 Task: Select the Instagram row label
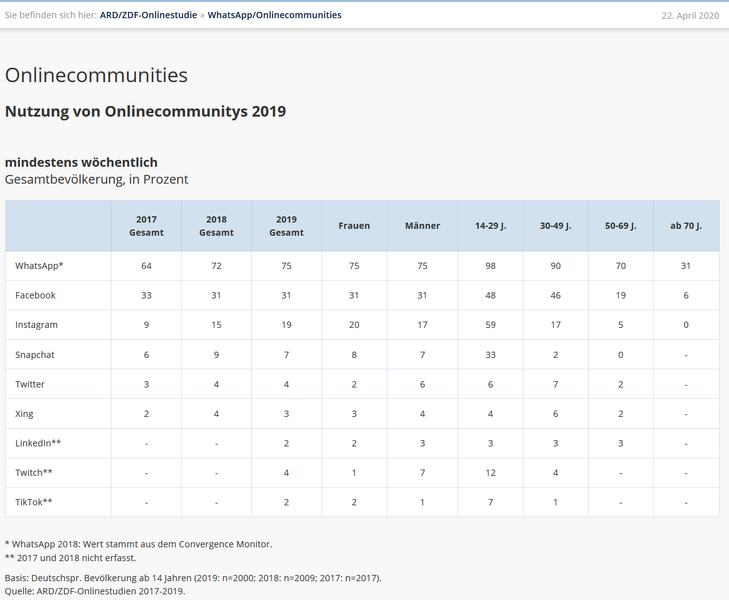36,325
